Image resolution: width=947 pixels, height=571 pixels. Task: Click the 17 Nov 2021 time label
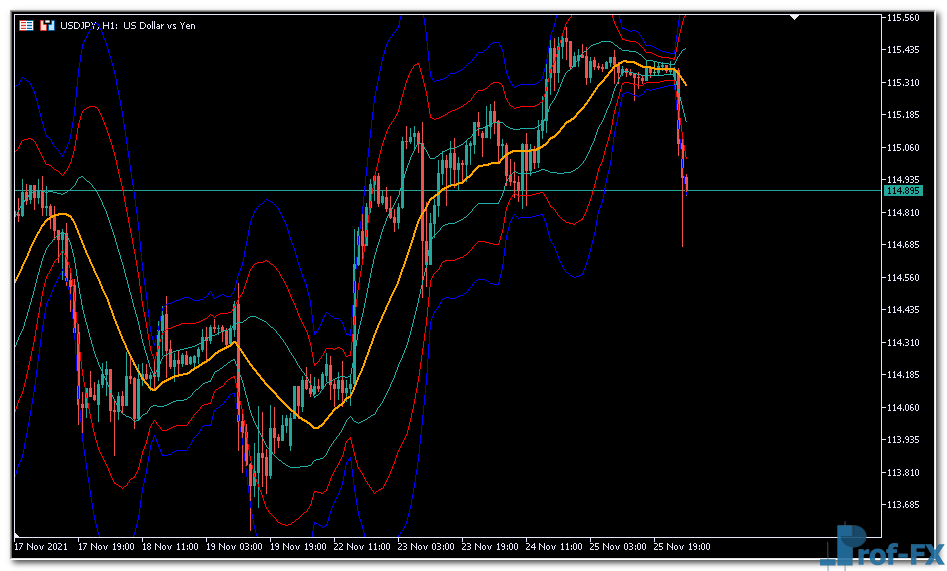(x=42, y=547)
